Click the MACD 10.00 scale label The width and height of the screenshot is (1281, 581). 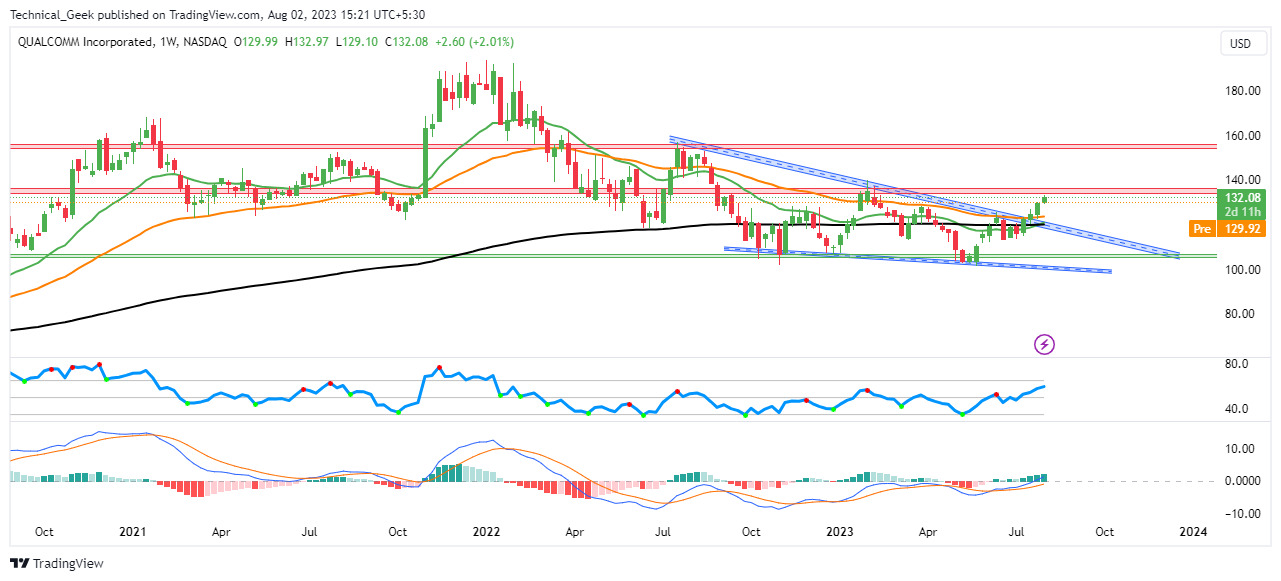click(x=1240, y=449)
